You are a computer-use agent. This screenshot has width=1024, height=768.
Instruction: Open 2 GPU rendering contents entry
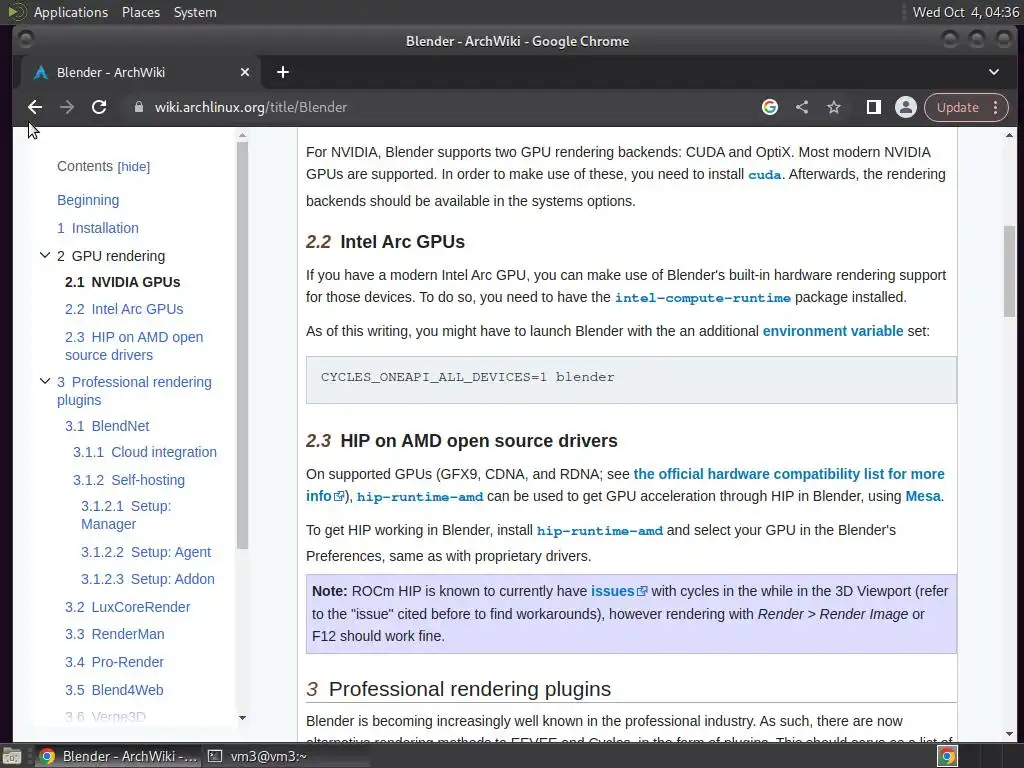pyautogui.click(x=111, y=256)
